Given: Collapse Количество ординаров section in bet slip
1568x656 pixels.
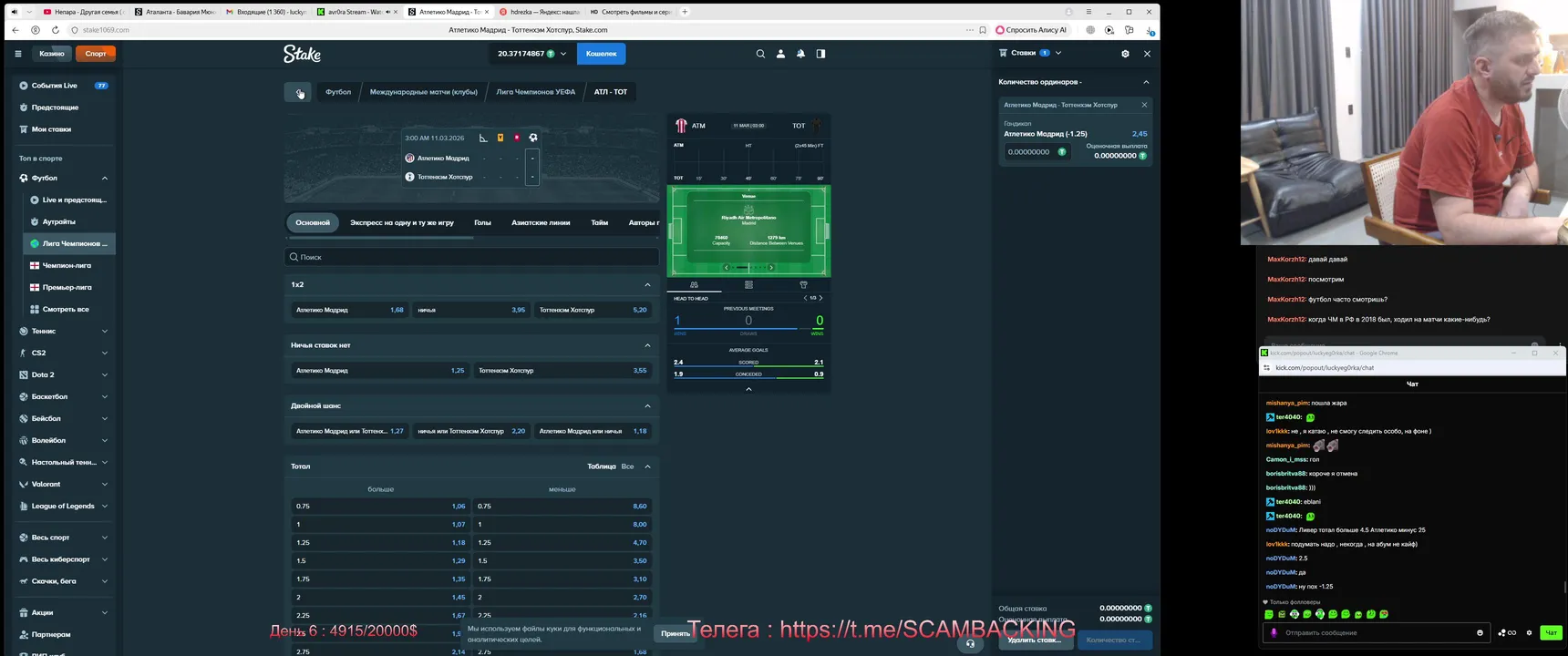Looking at the screenshot, I should (x=1146, y=82).
